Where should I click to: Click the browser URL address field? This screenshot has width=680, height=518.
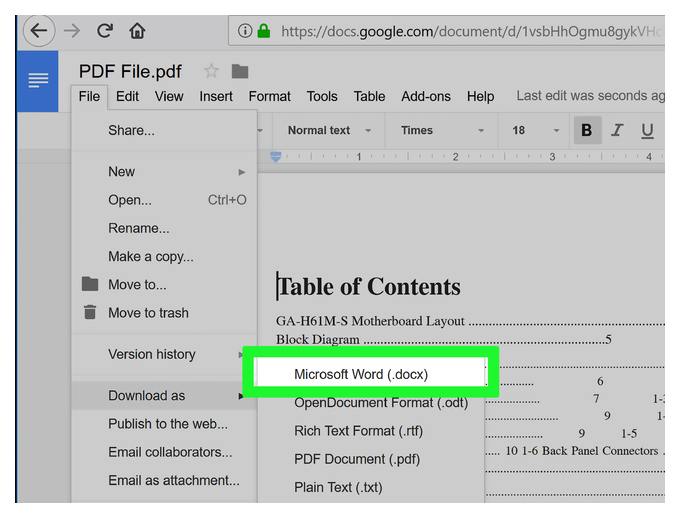447,31
